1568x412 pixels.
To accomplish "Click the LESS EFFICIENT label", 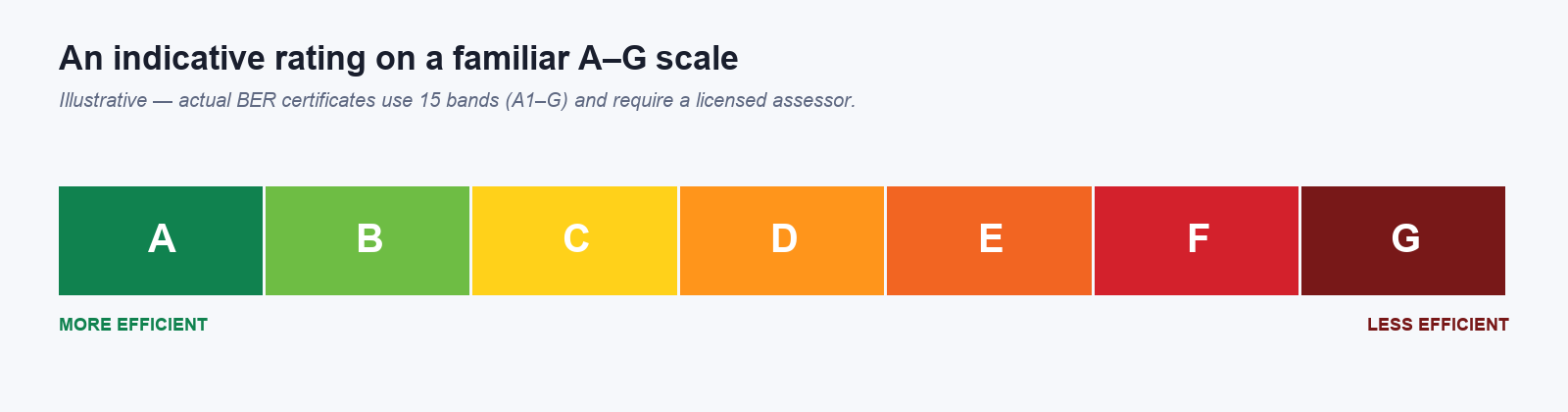I will [x=1438, y=325].
